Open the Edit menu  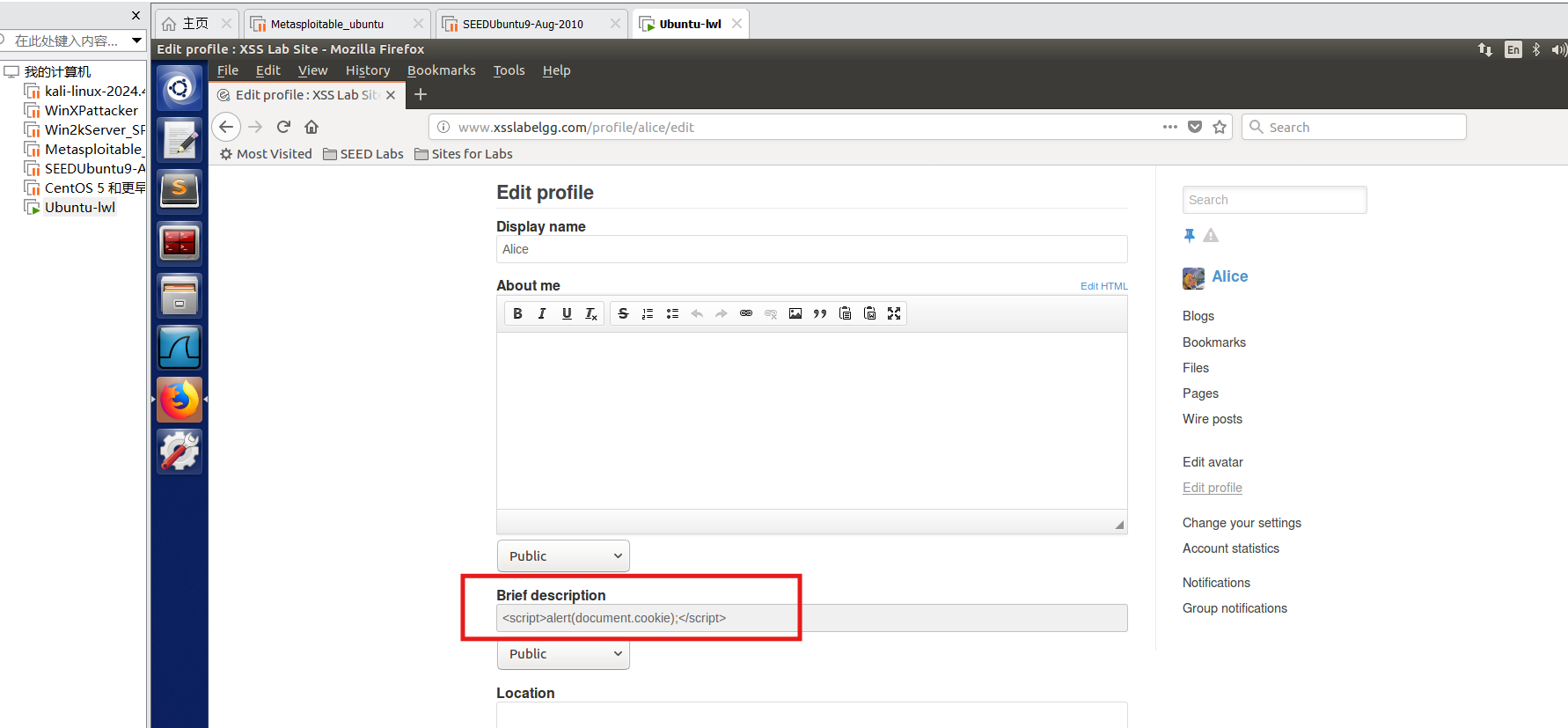point(268,70)
